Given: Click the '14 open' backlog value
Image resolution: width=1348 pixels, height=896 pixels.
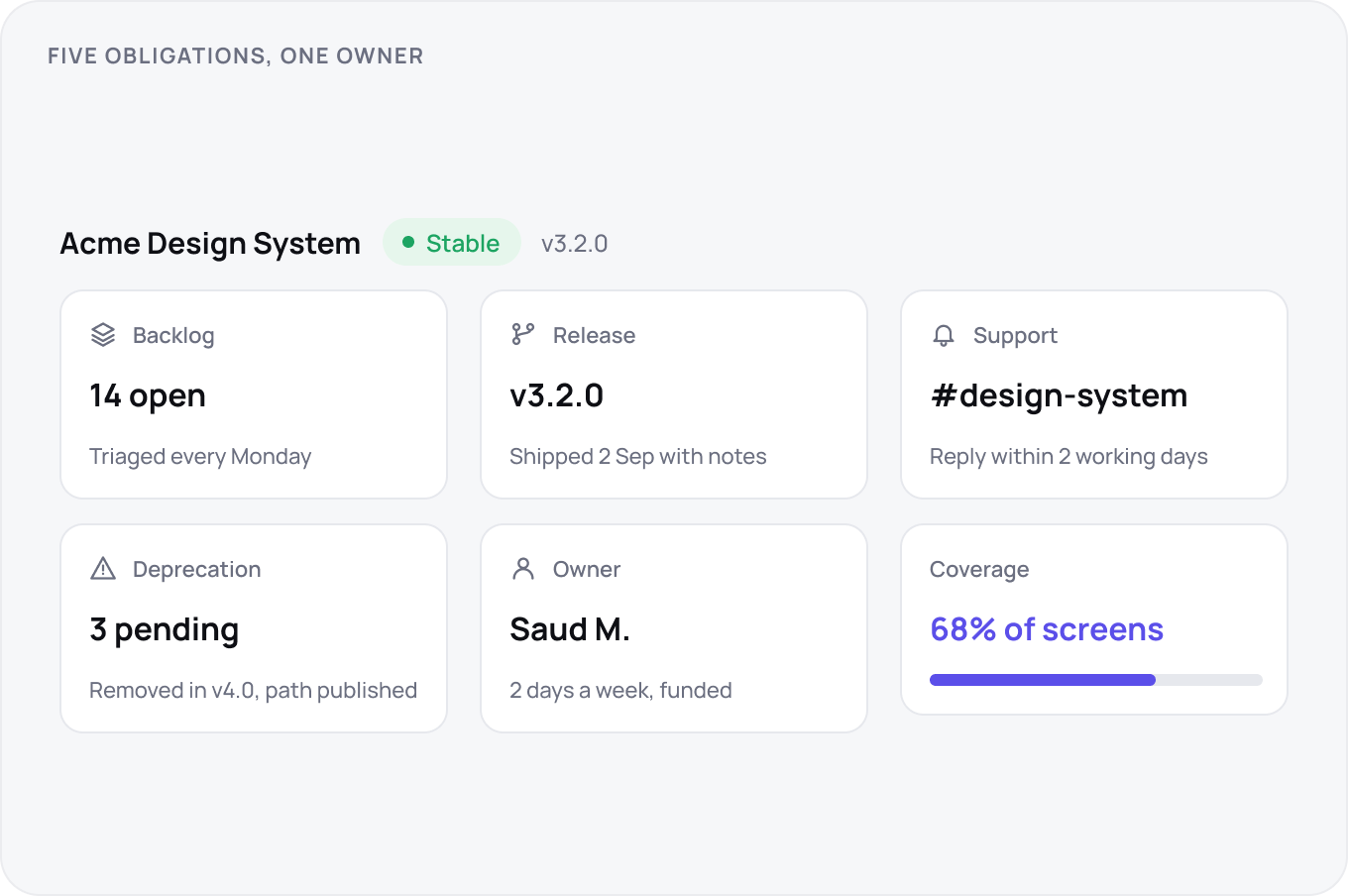Looking at the screenshot, I should pos(148,395).
